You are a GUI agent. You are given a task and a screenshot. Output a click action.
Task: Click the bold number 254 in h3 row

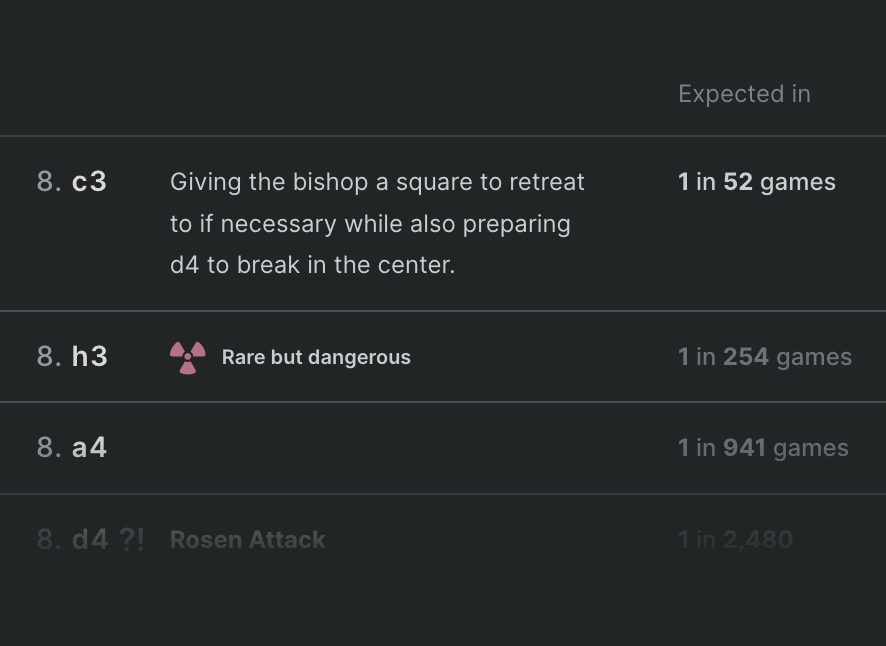pos(746,357)
